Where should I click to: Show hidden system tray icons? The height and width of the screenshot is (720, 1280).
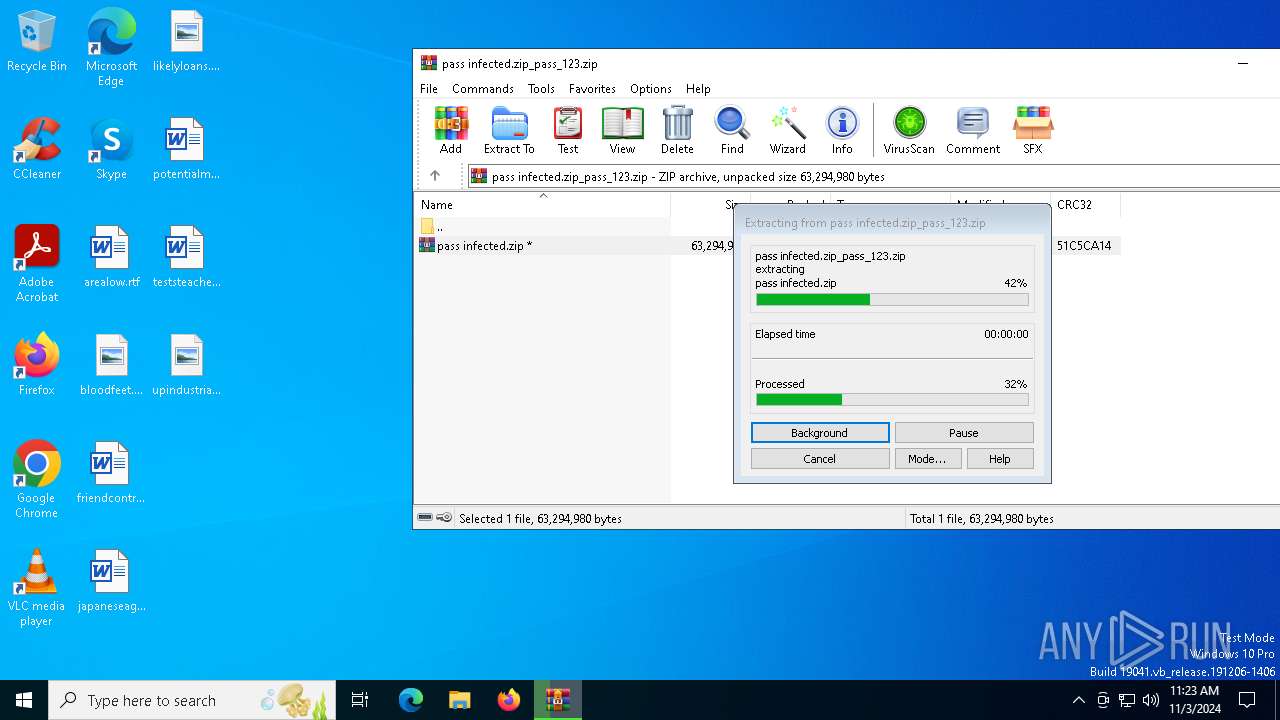click(x=1078, y=700)
